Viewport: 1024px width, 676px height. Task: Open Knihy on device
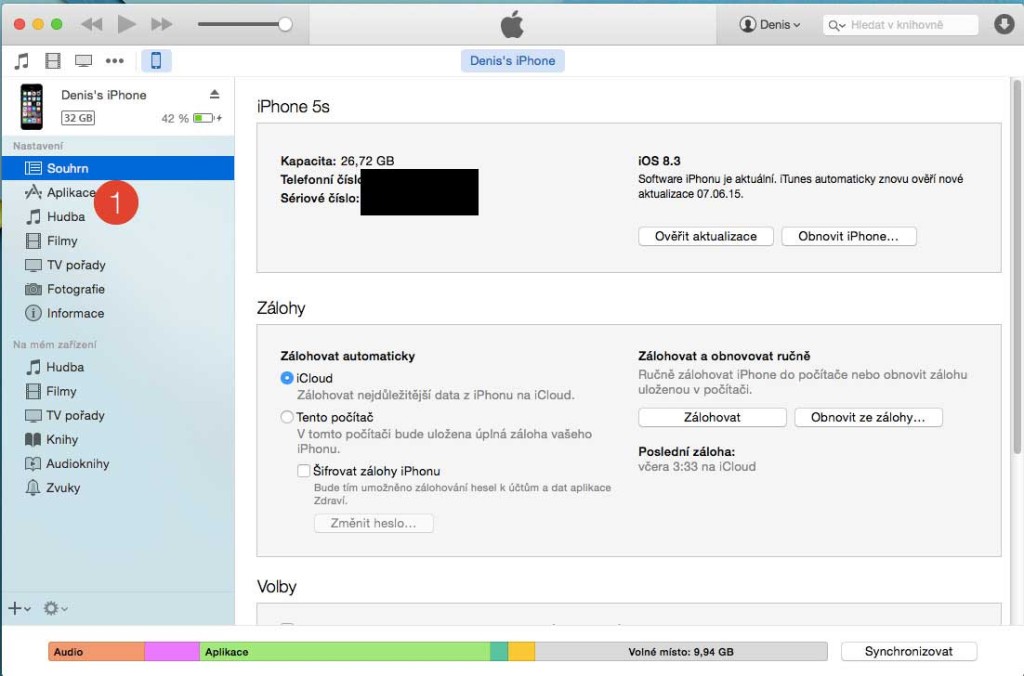(x=118, y=440)
